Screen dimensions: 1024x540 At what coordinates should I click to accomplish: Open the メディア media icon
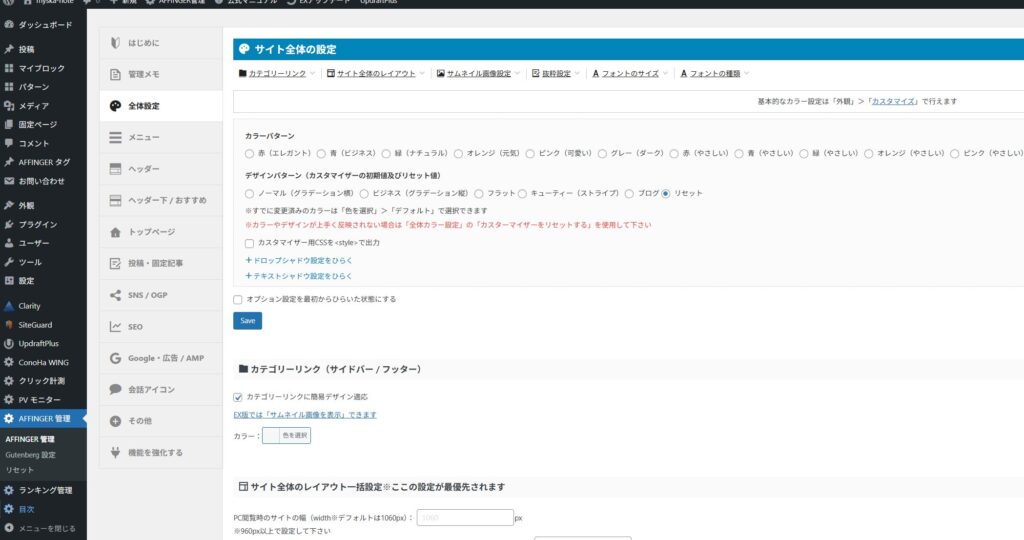(8, 105)
